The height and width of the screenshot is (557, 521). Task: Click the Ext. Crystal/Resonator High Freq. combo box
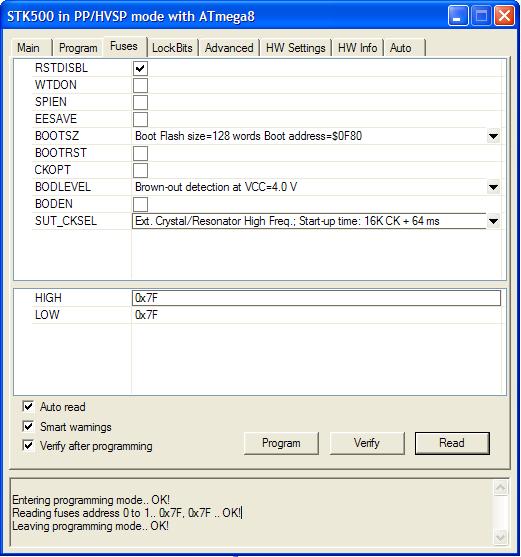pyautogui.click(x=309, y=221)
